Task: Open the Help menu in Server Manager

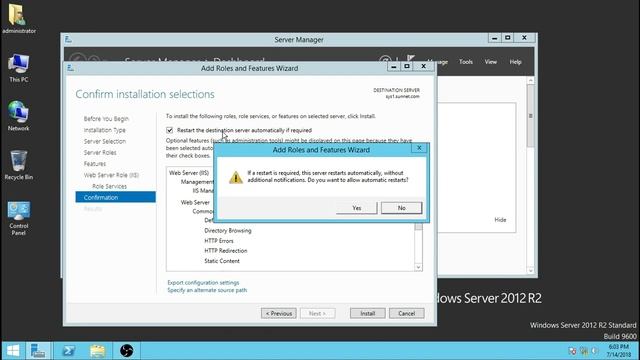Action: click(x=516, y=62)
